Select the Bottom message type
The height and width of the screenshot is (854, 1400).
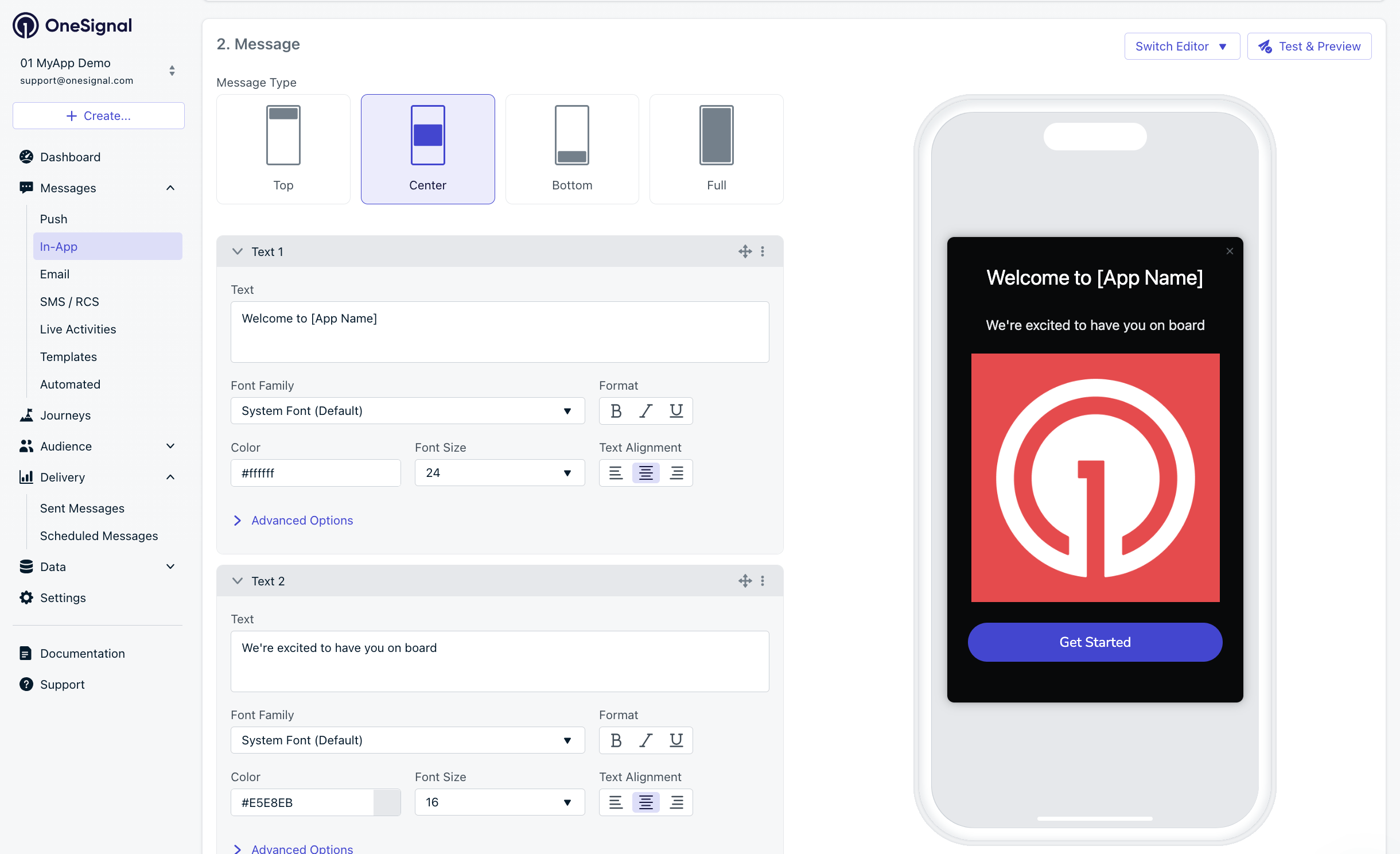(x=572, y=149)
